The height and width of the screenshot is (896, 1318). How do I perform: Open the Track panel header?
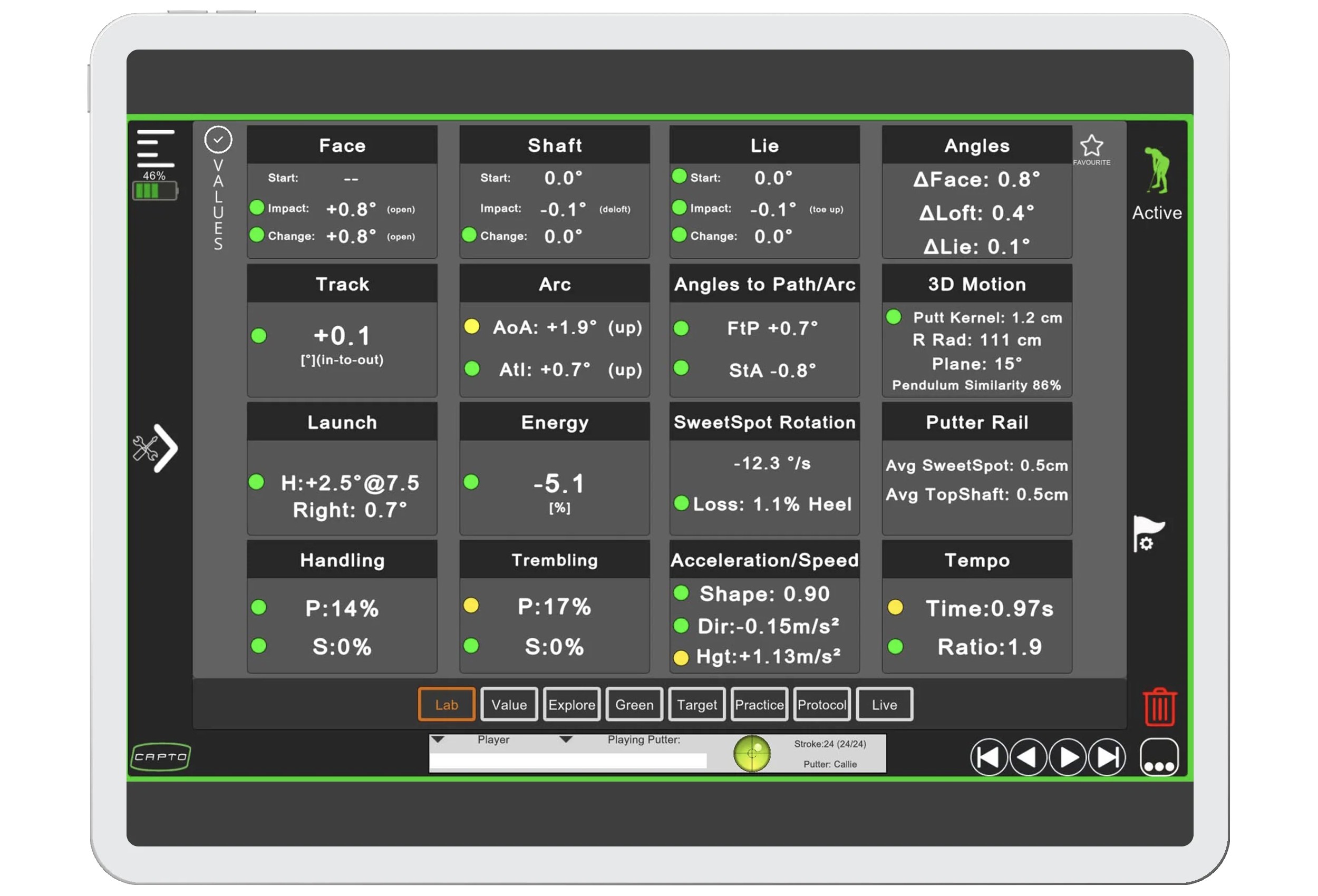[342, 284]
